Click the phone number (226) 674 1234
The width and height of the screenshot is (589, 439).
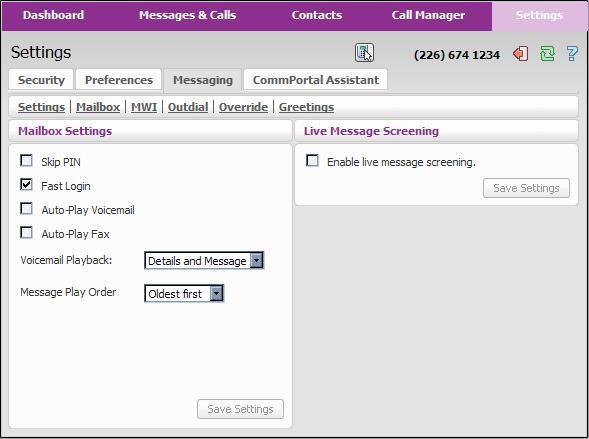coord(457,55)
